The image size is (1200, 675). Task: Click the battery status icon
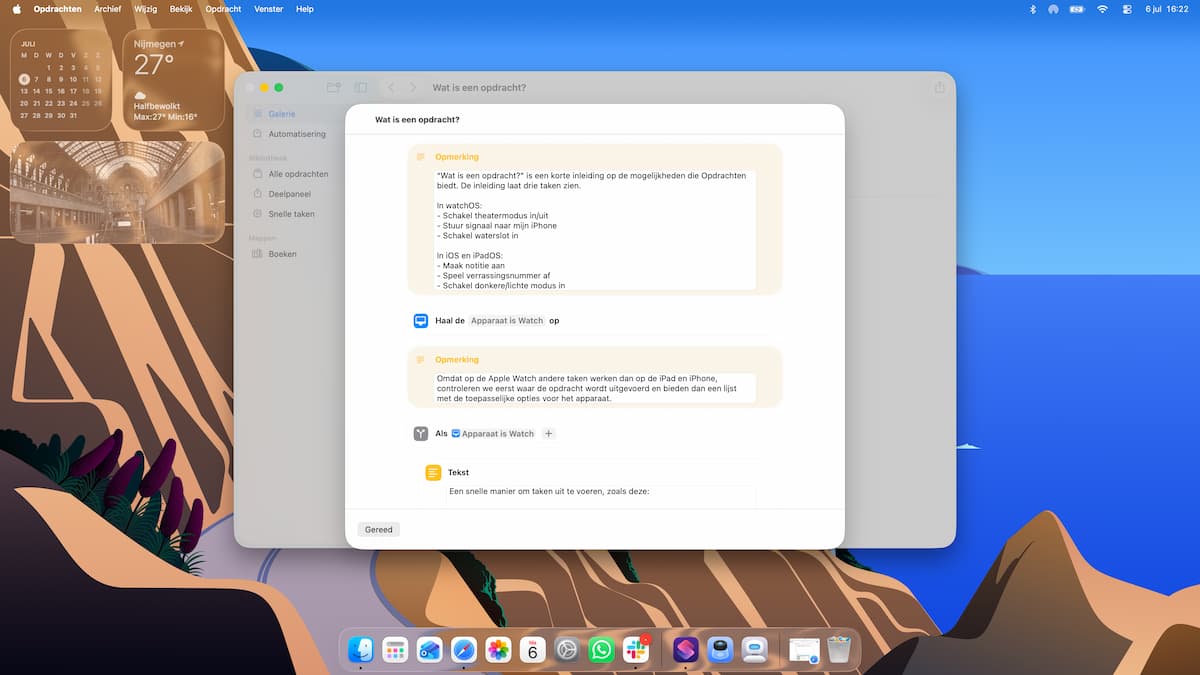tap(1077, 9)
